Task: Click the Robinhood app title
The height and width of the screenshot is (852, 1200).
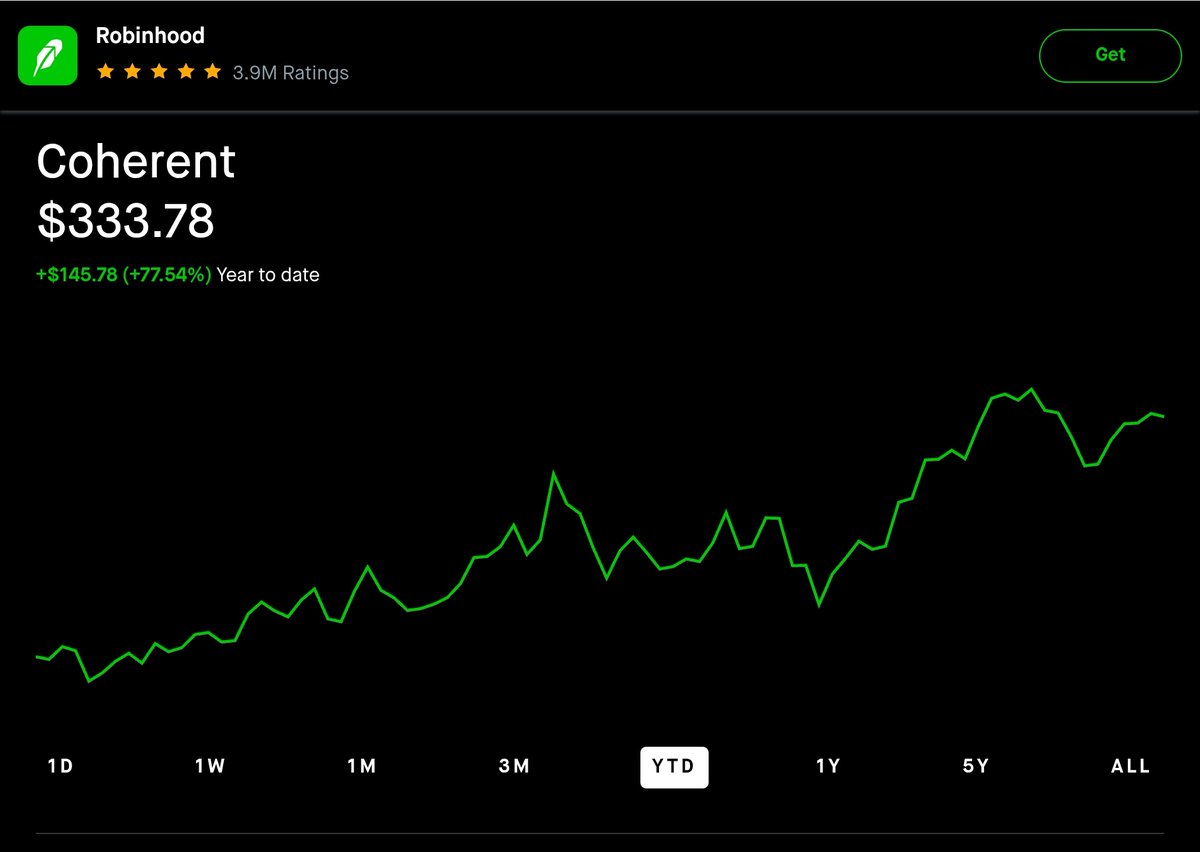Action: tap(150, 36)
